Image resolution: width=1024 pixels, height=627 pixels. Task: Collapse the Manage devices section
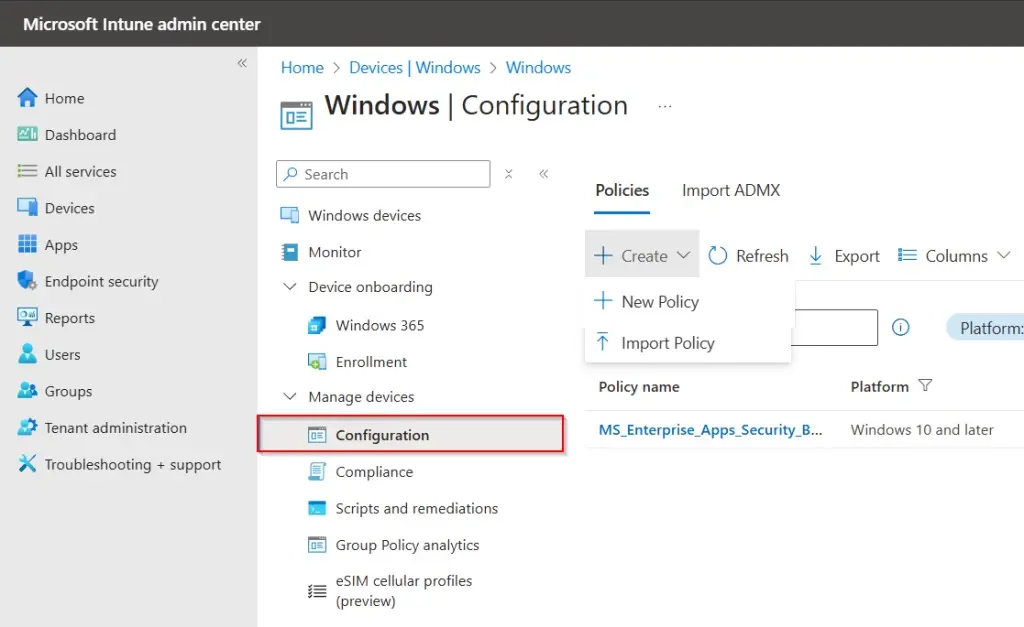click(290, 397)
